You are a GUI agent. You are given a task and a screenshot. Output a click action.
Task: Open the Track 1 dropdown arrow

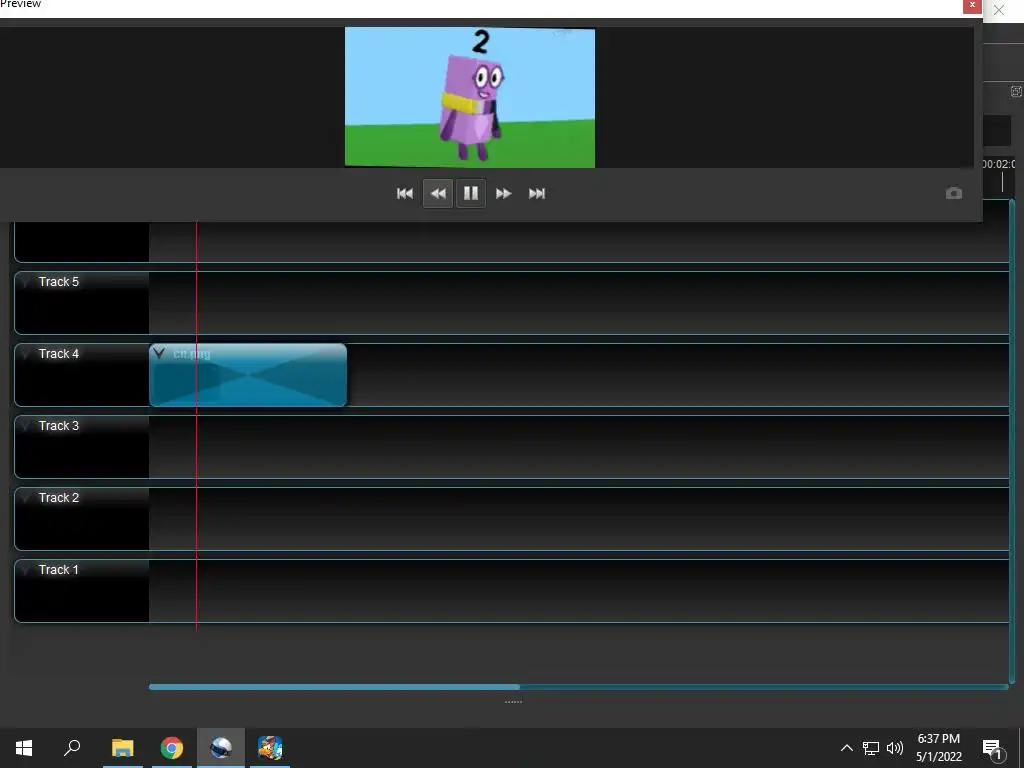26,569
